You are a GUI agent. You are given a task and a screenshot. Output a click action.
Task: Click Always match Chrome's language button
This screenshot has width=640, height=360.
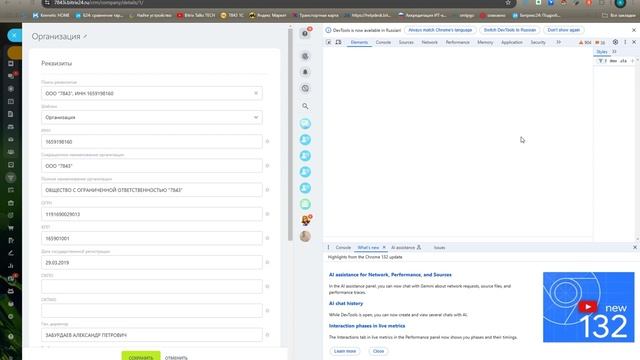pos(440,30)
